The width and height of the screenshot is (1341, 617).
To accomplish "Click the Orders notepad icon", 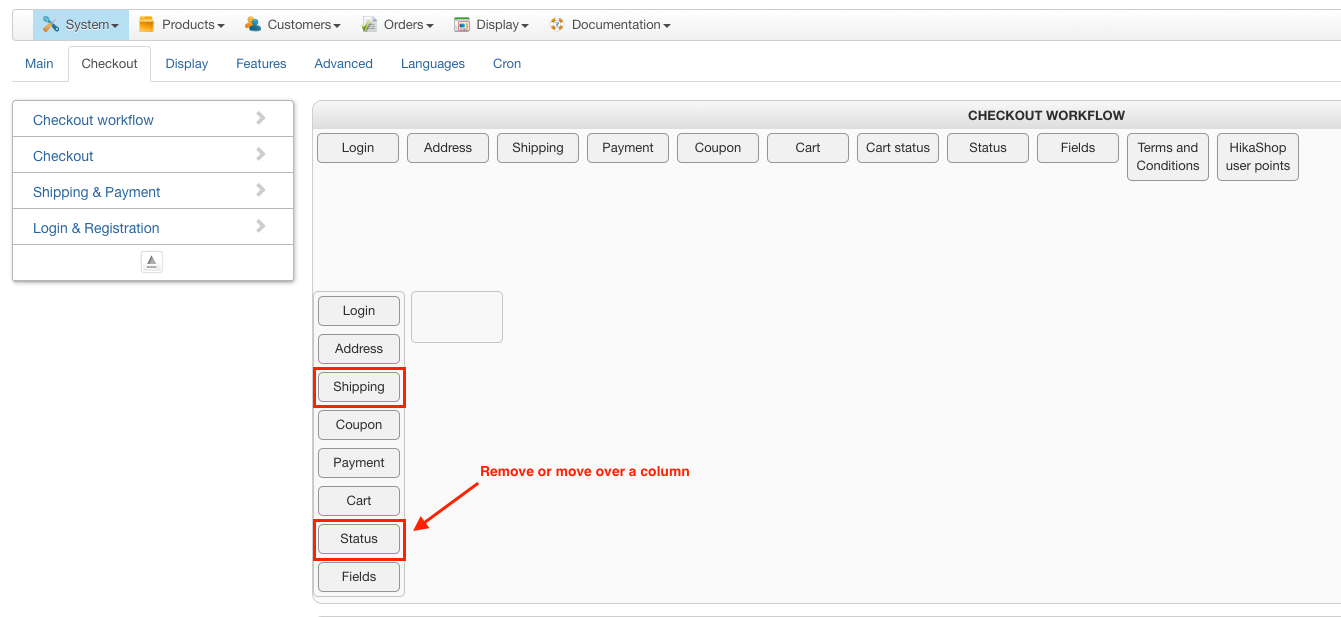I will tap(369, 24).
